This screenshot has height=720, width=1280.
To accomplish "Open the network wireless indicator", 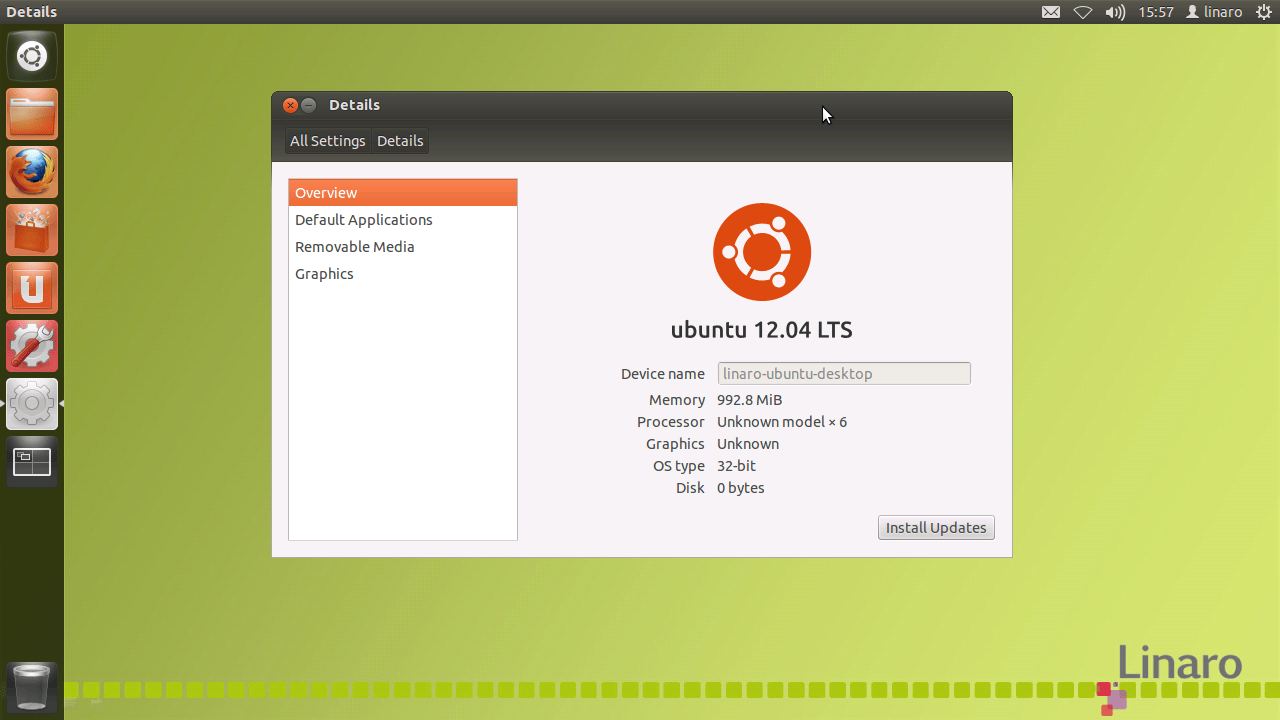I will [x=1083, y=12].
